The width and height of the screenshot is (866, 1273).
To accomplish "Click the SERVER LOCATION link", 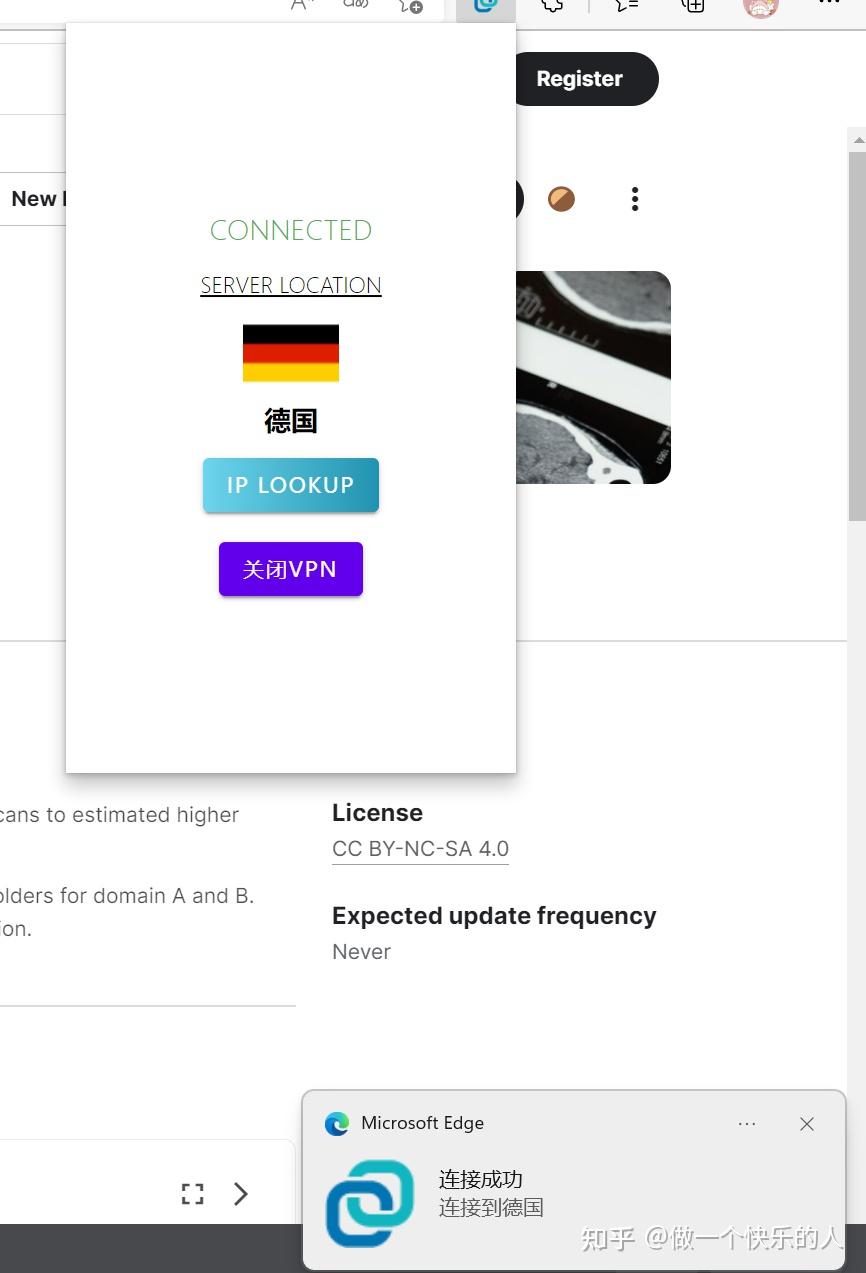I will (x=291, y=286).
